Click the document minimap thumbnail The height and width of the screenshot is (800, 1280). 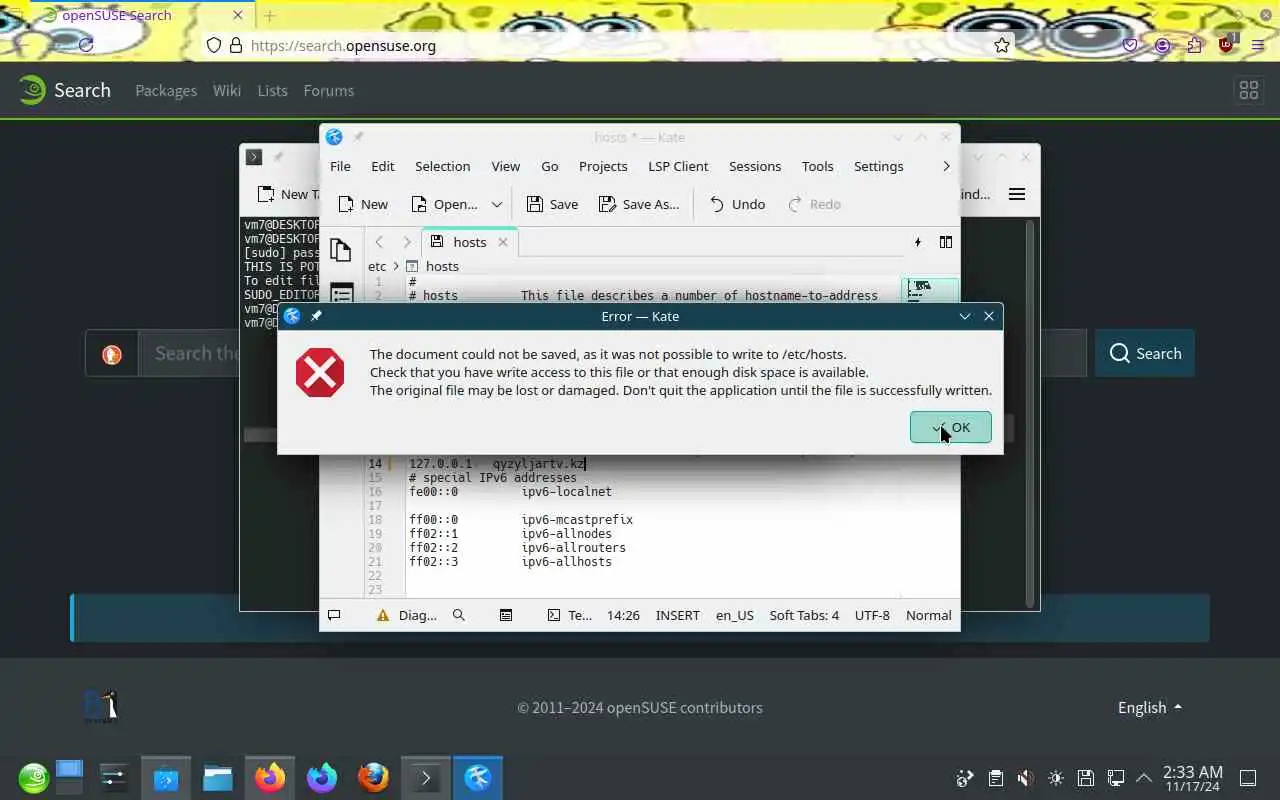[x=931, y=290]
